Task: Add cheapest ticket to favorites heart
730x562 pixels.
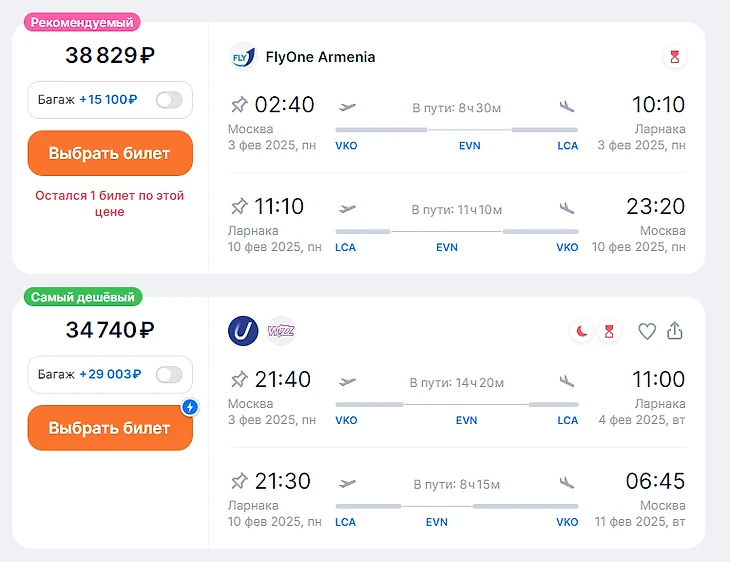Action: click(x=647, y=331)
